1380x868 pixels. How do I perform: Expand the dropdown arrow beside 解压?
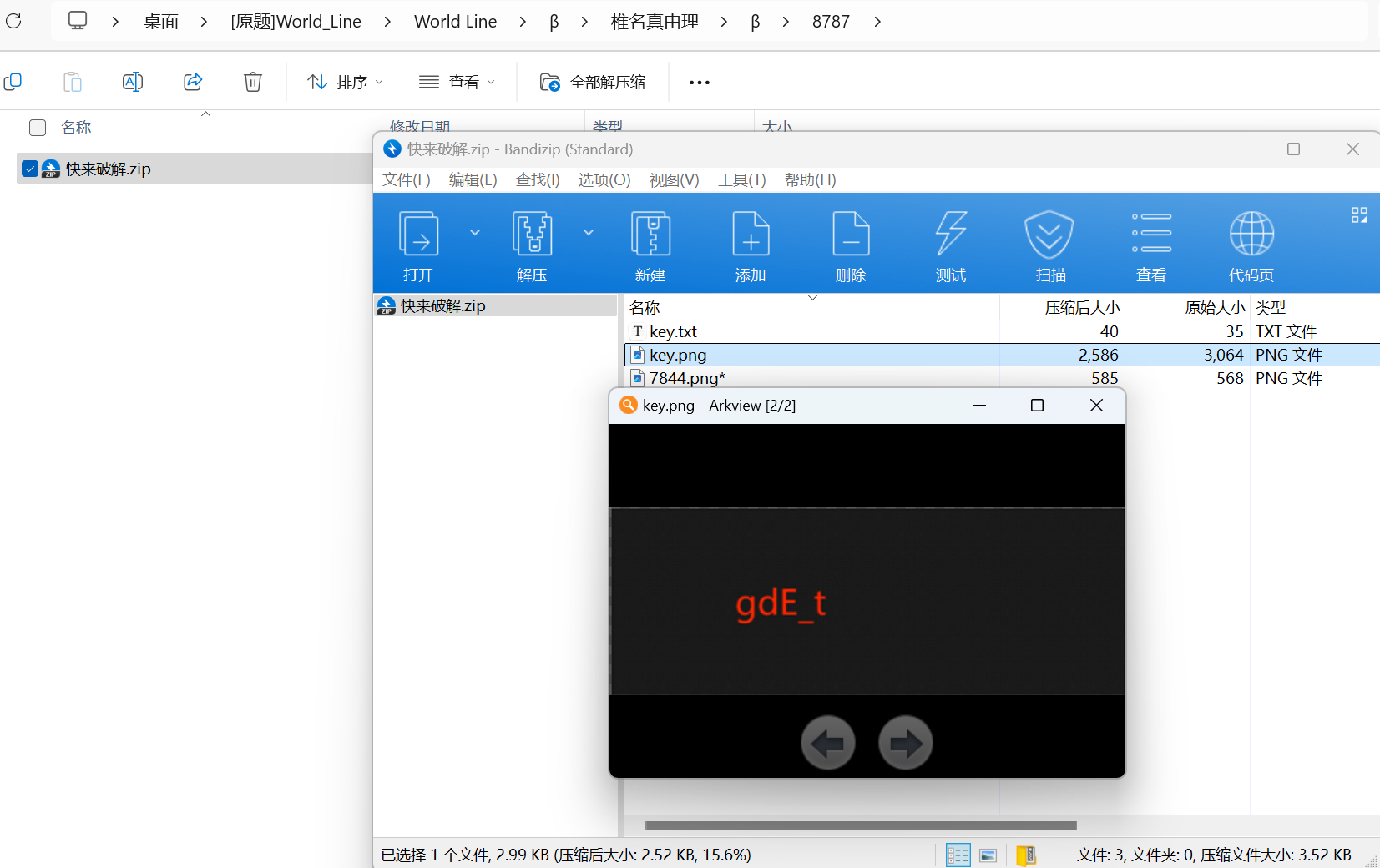coord(589,233)
